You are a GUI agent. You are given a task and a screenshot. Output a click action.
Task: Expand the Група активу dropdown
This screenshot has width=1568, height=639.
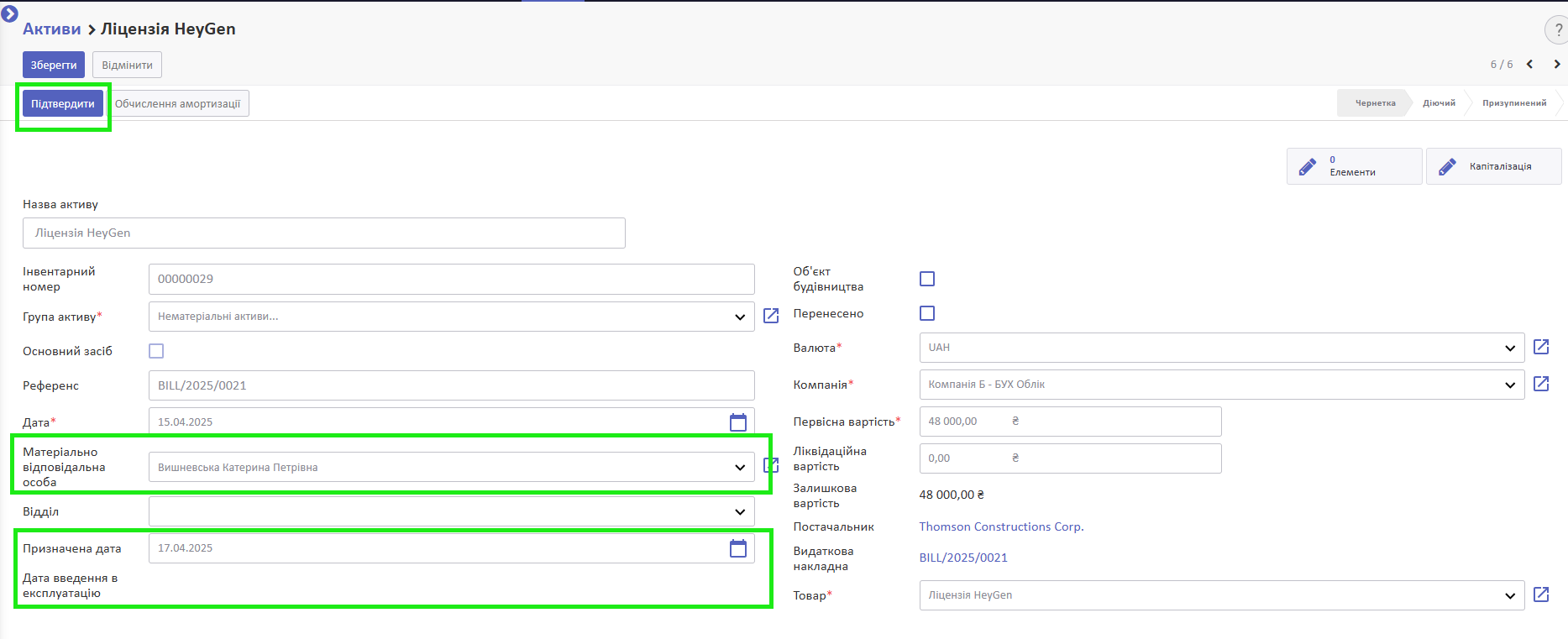click(x=740, y=317)
